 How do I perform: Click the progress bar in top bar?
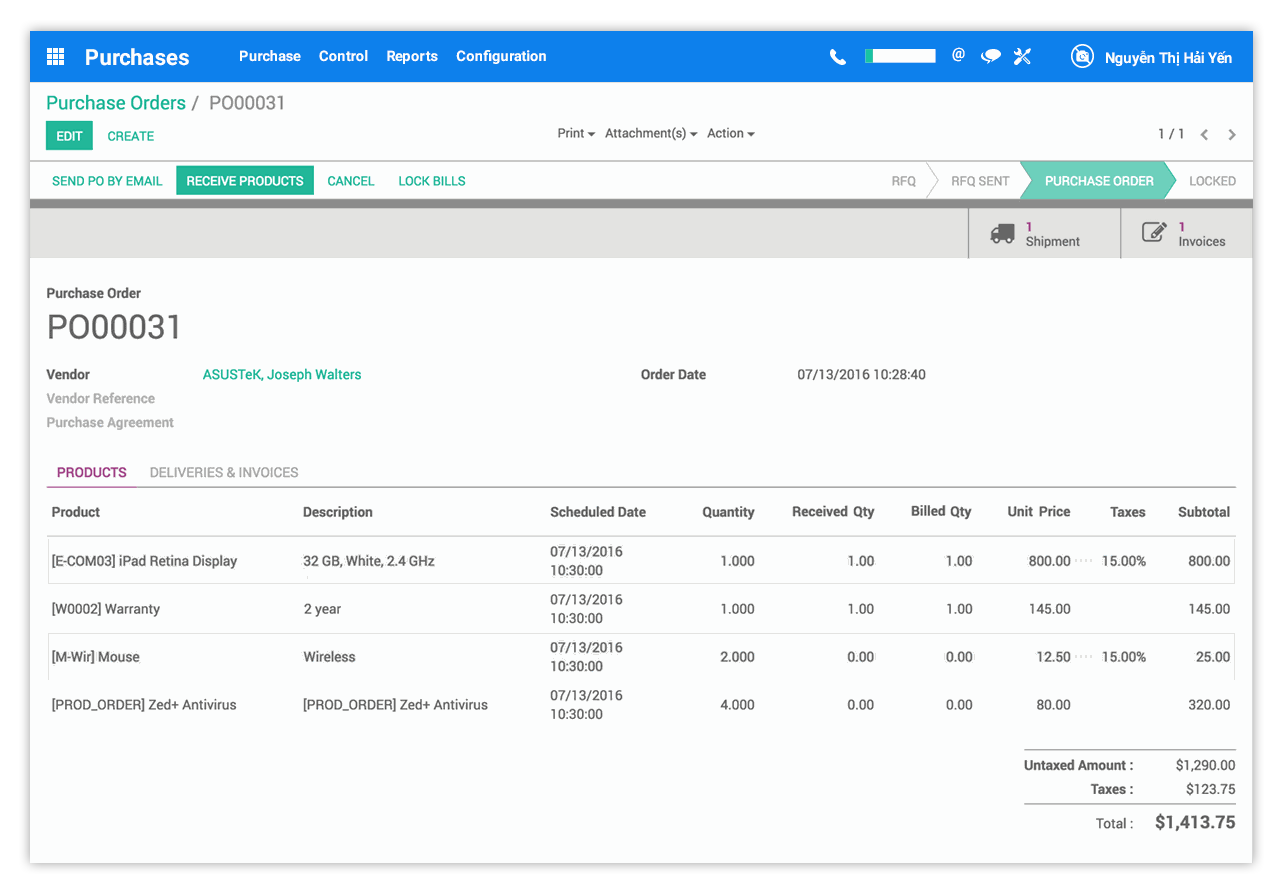tap(899, 55)
